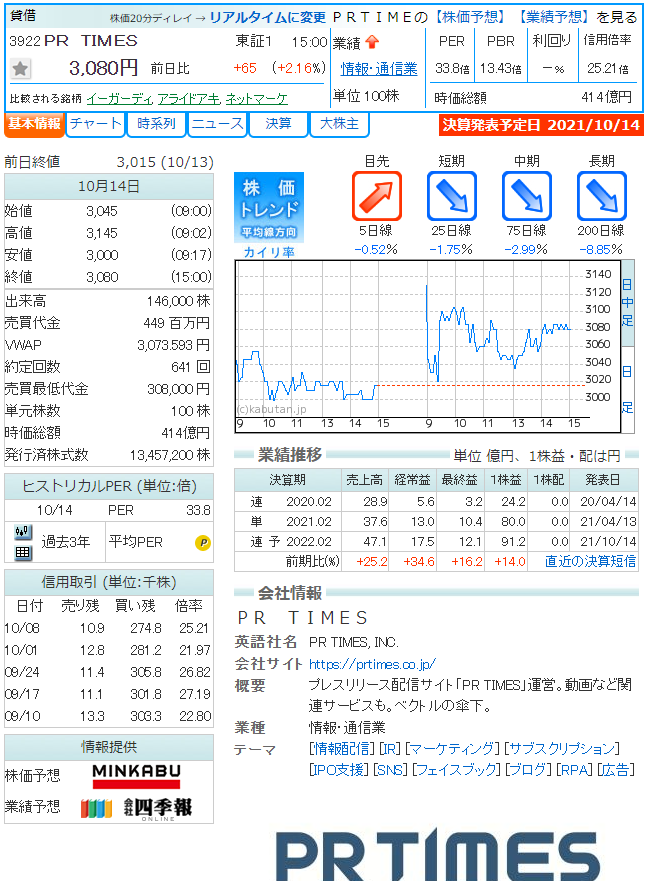Click the PER 33.8倍 header cell
Viewport: 648px width, 881px height.
tap(452, 55)
